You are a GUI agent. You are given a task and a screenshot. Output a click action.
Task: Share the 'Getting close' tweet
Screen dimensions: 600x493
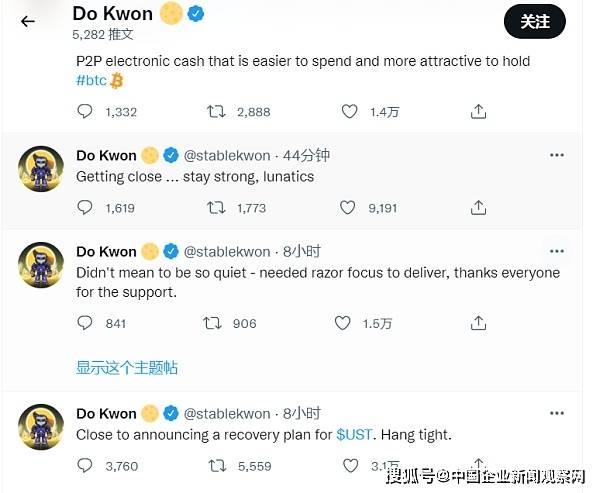click(x=479, y=208)
